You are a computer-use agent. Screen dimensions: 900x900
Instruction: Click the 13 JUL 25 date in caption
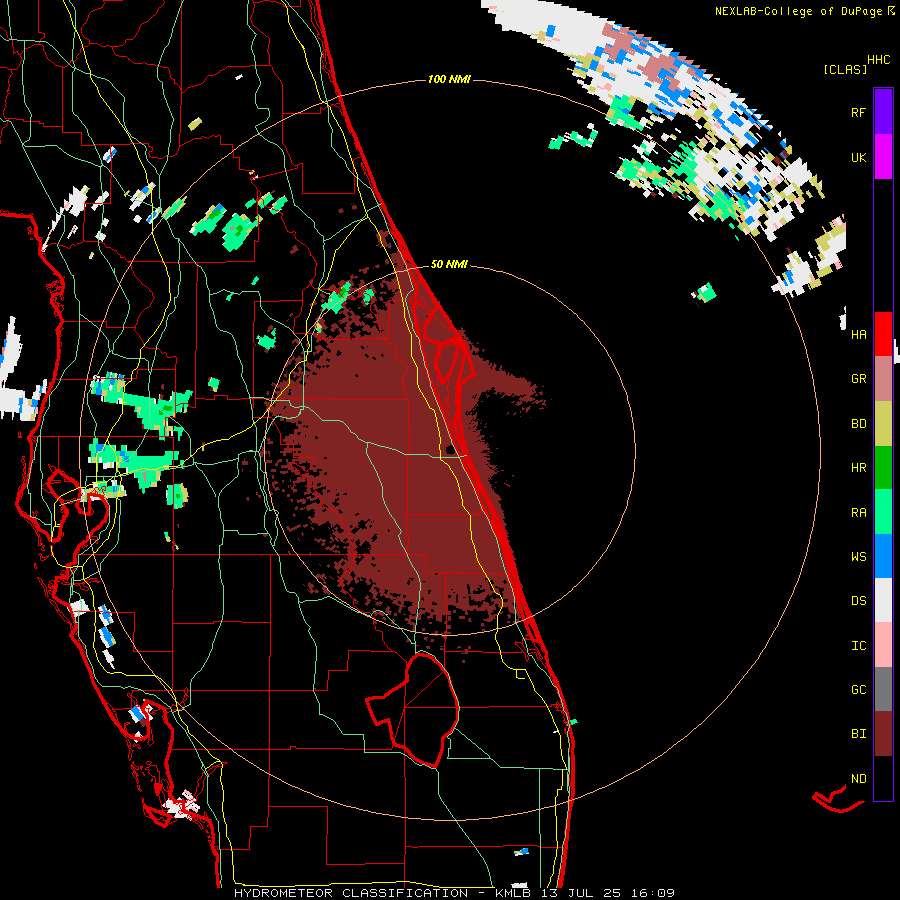pos(584,893)
